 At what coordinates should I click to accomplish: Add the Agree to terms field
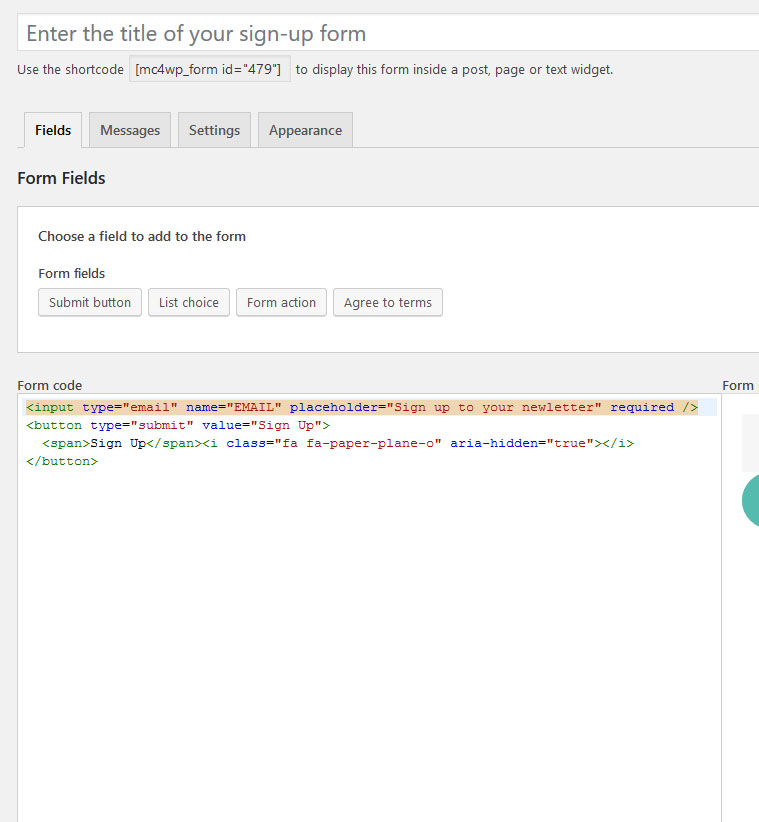(388, 302)
